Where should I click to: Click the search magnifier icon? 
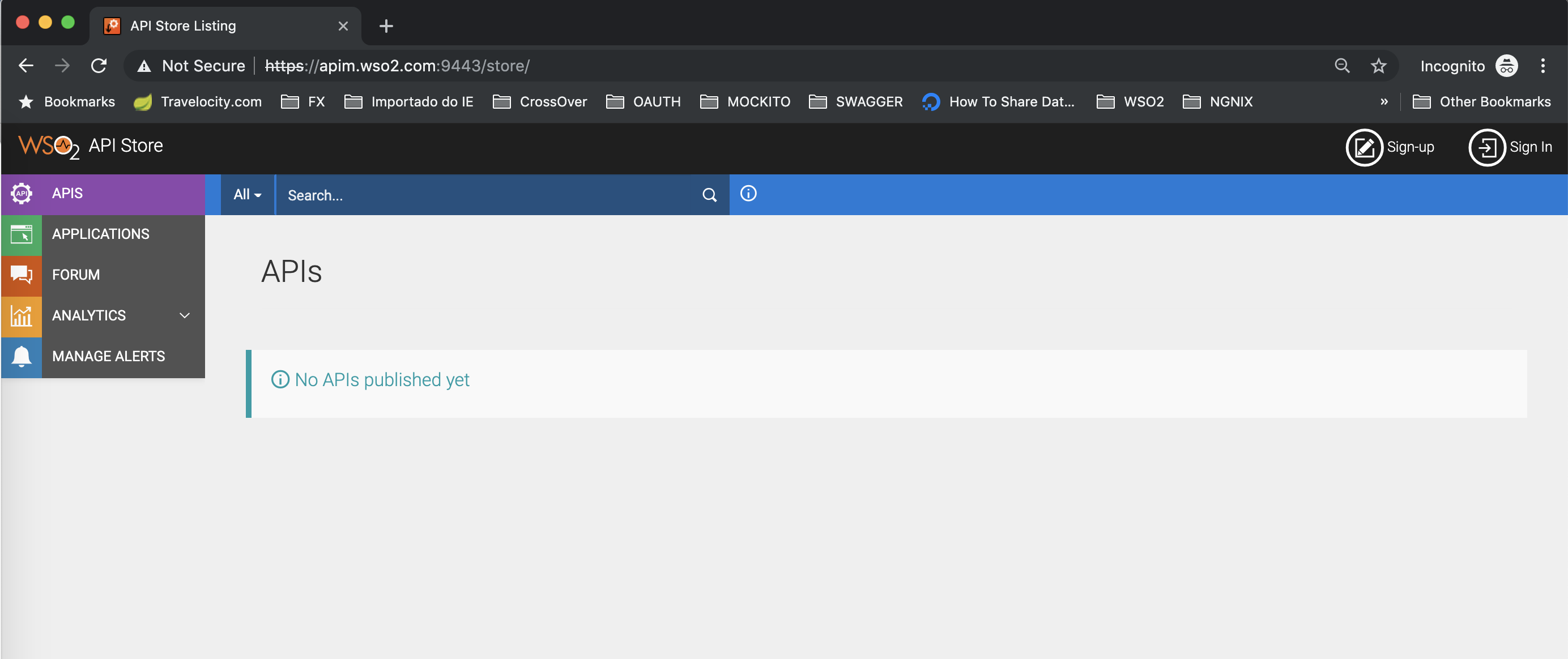(709, 195)
